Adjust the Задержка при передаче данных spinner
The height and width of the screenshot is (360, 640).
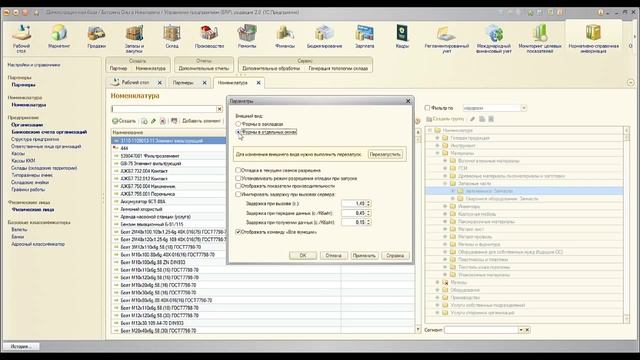click(x=369, y=213)
